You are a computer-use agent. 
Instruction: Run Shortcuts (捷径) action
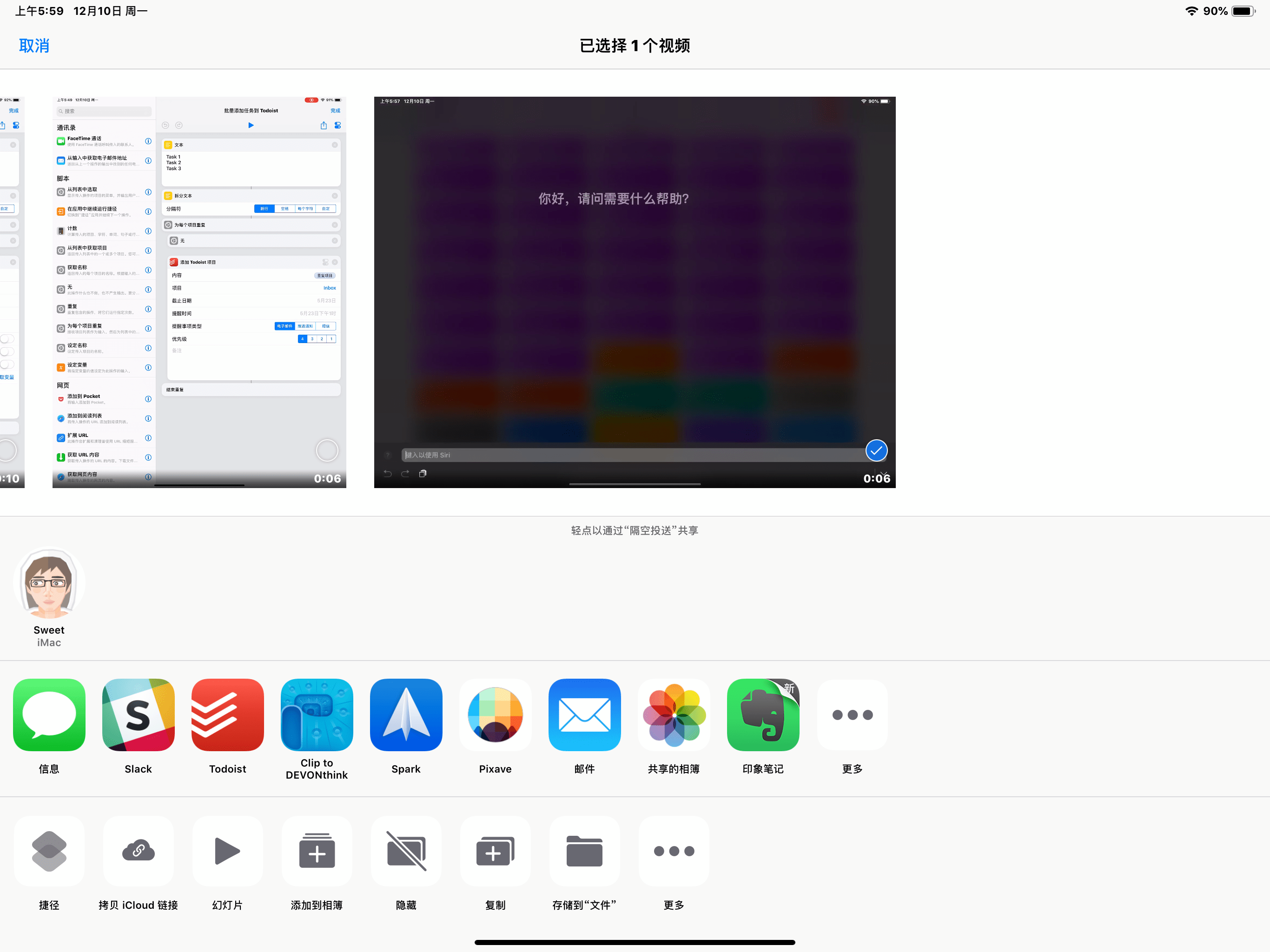(49, 851)
